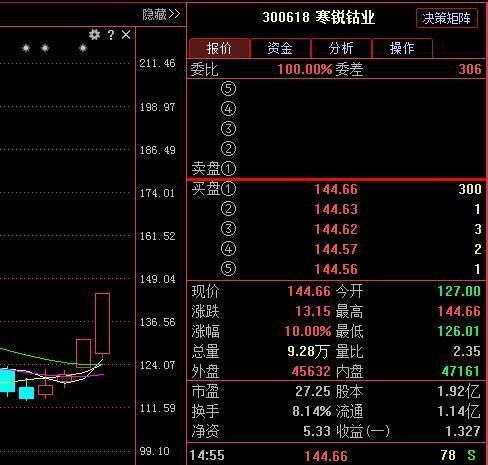
Task: Select the 现价 144.66 value
Action: point(309,291)
